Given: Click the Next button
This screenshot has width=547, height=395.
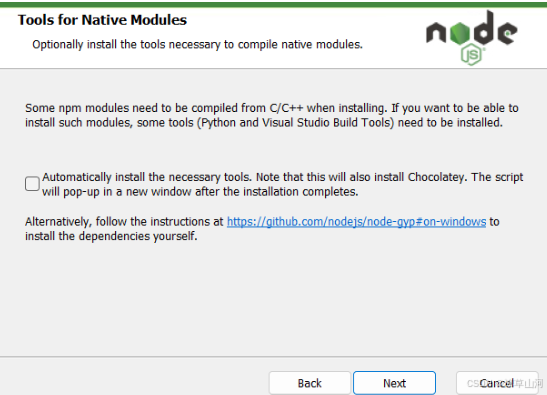Looking at the screenshot, I should pyautogui.click(x=394, y=383).
